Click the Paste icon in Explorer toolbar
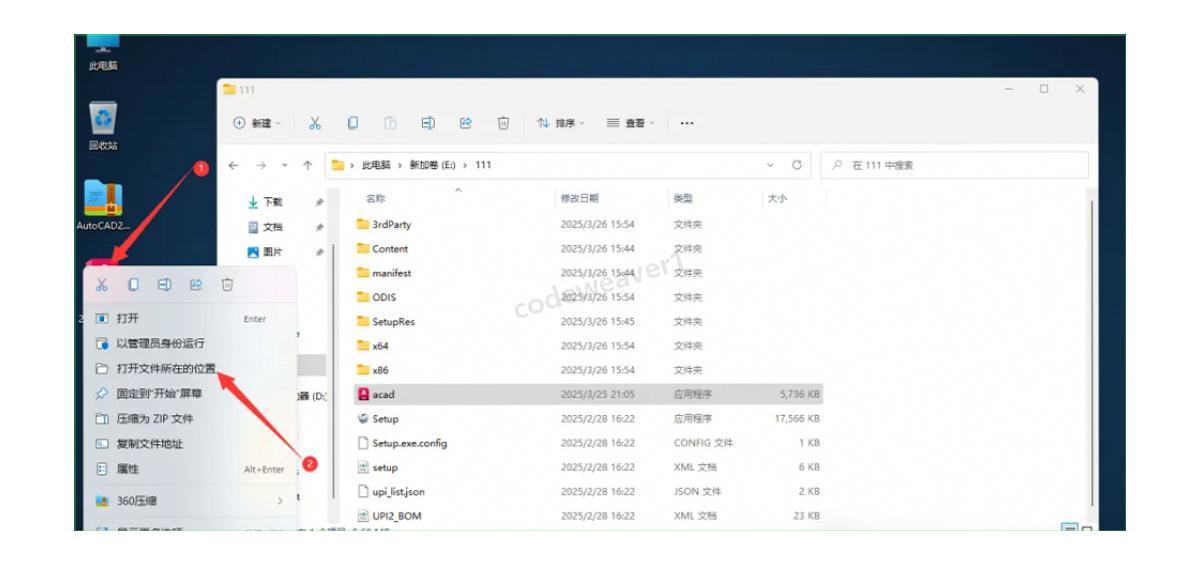The image size is (1201, 566). pyautogui.click(x=390, y=123)
